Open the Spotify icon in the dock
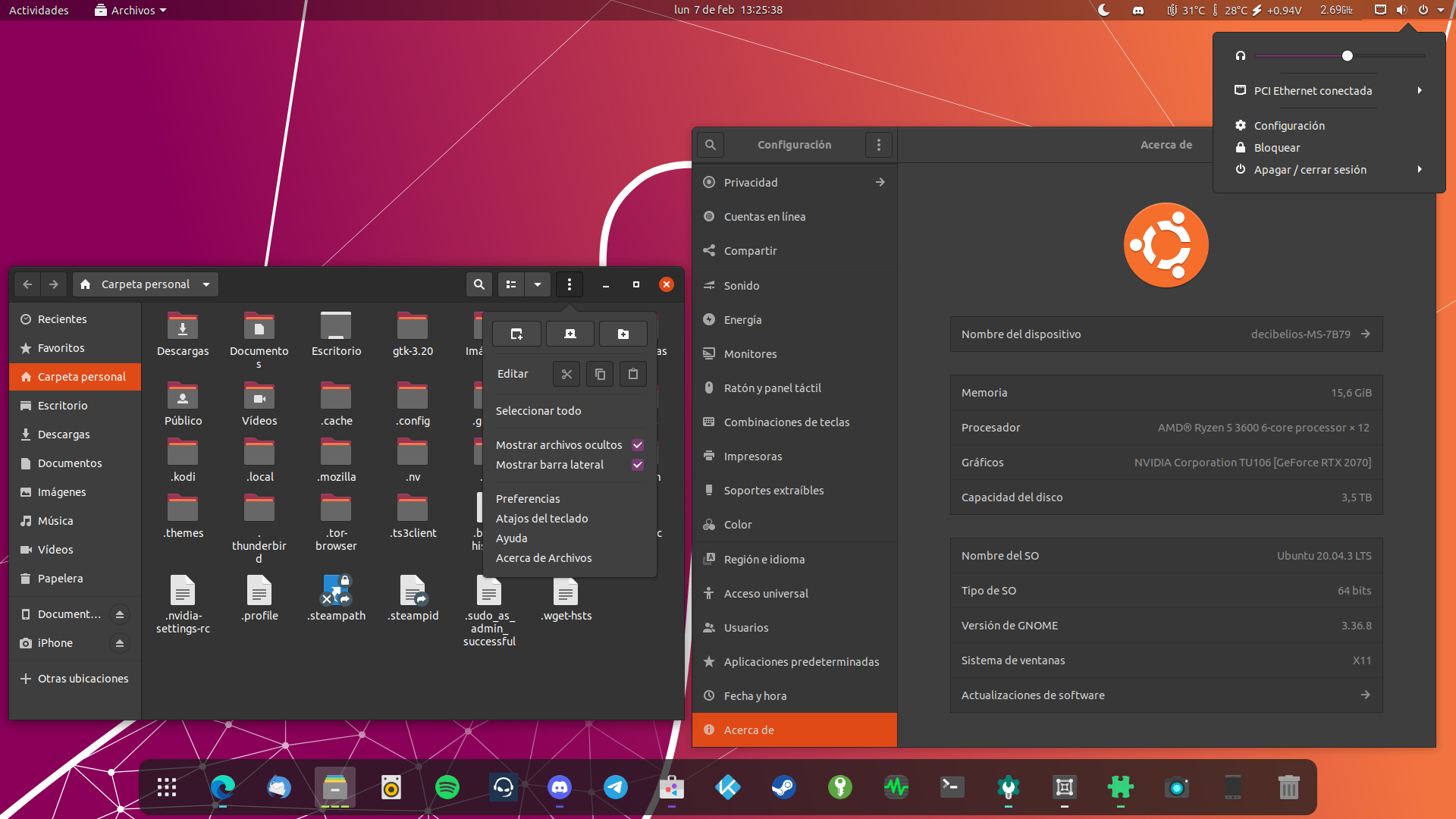The height and width of the screenshot is (819, 1456). pyautogui.click(x=447, y=787)
